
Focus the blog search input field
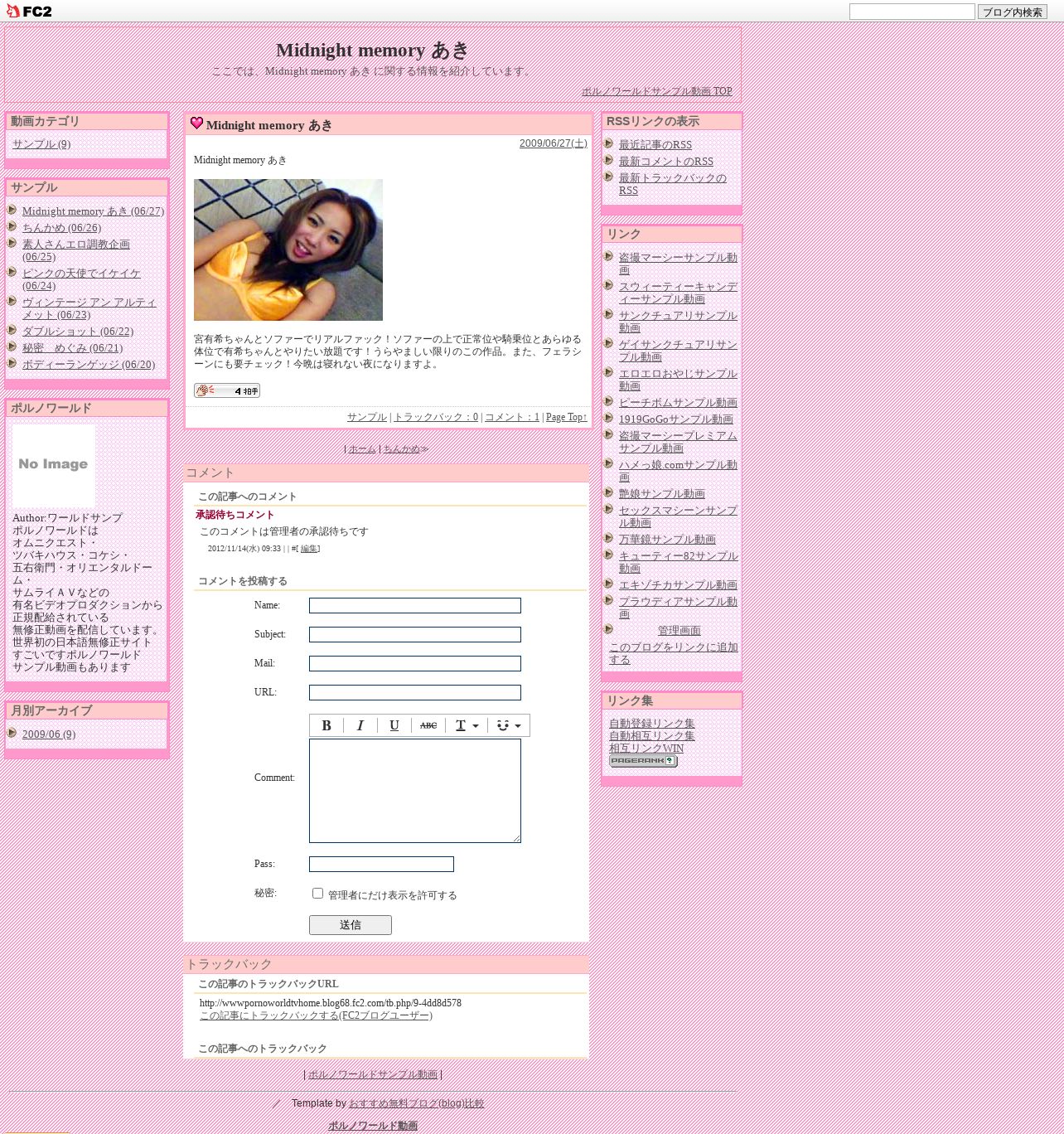(x=912, y=12)
